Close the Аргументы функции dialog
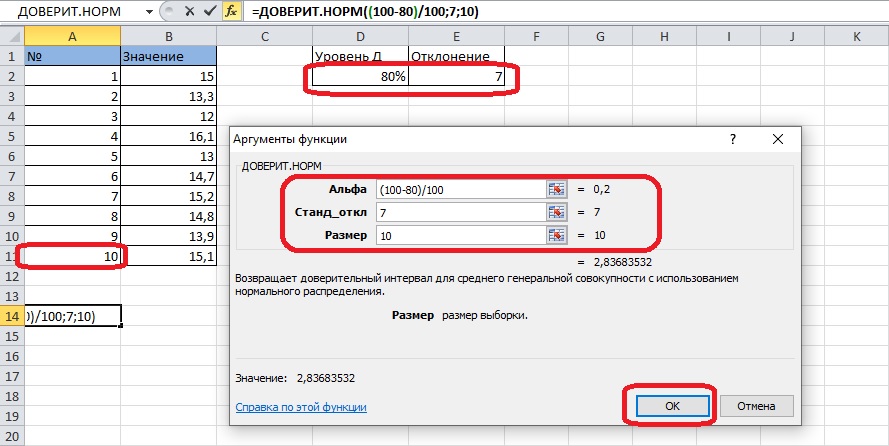The height and width of the screenshot is (446, 889). 778,139
